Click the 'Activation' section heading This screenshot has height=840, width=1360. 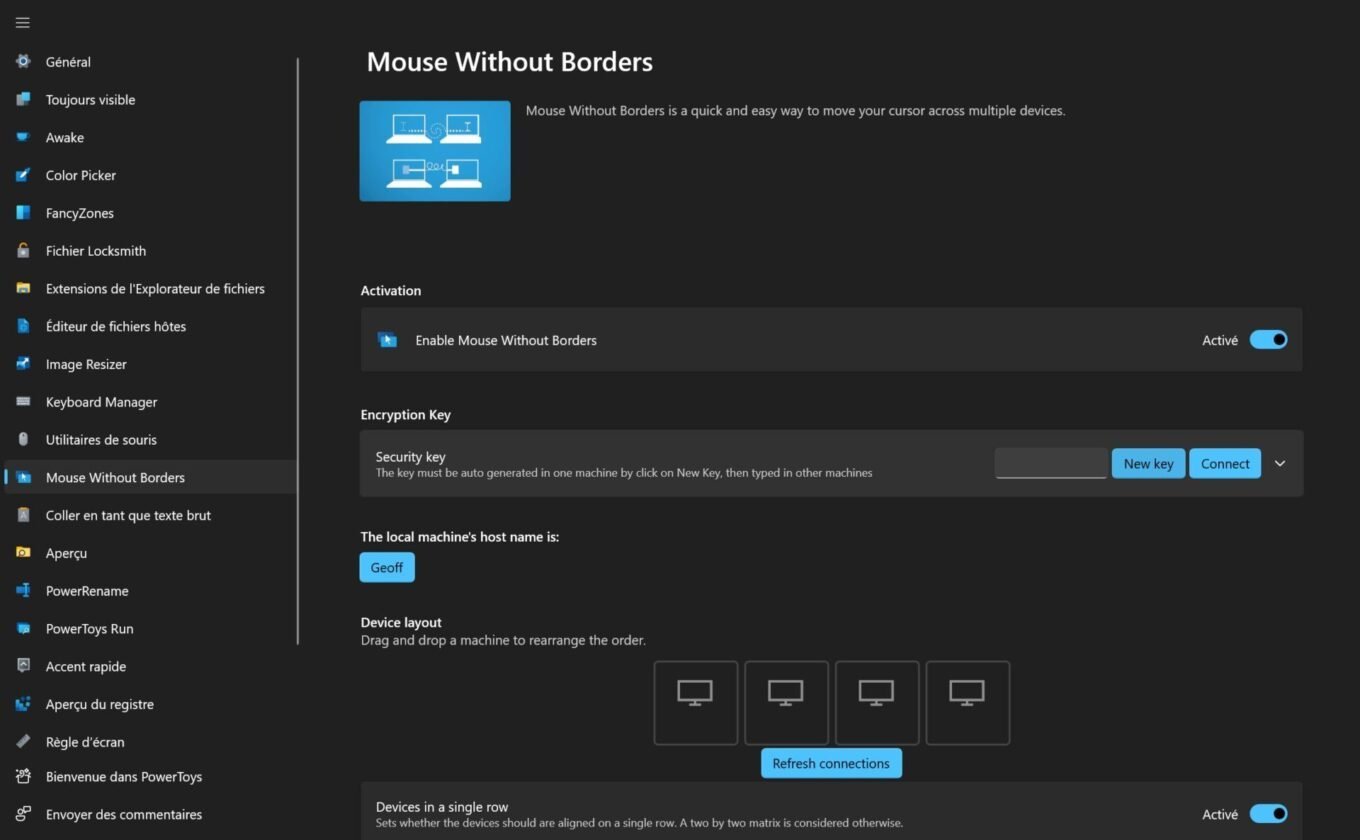tap(391, 290)
